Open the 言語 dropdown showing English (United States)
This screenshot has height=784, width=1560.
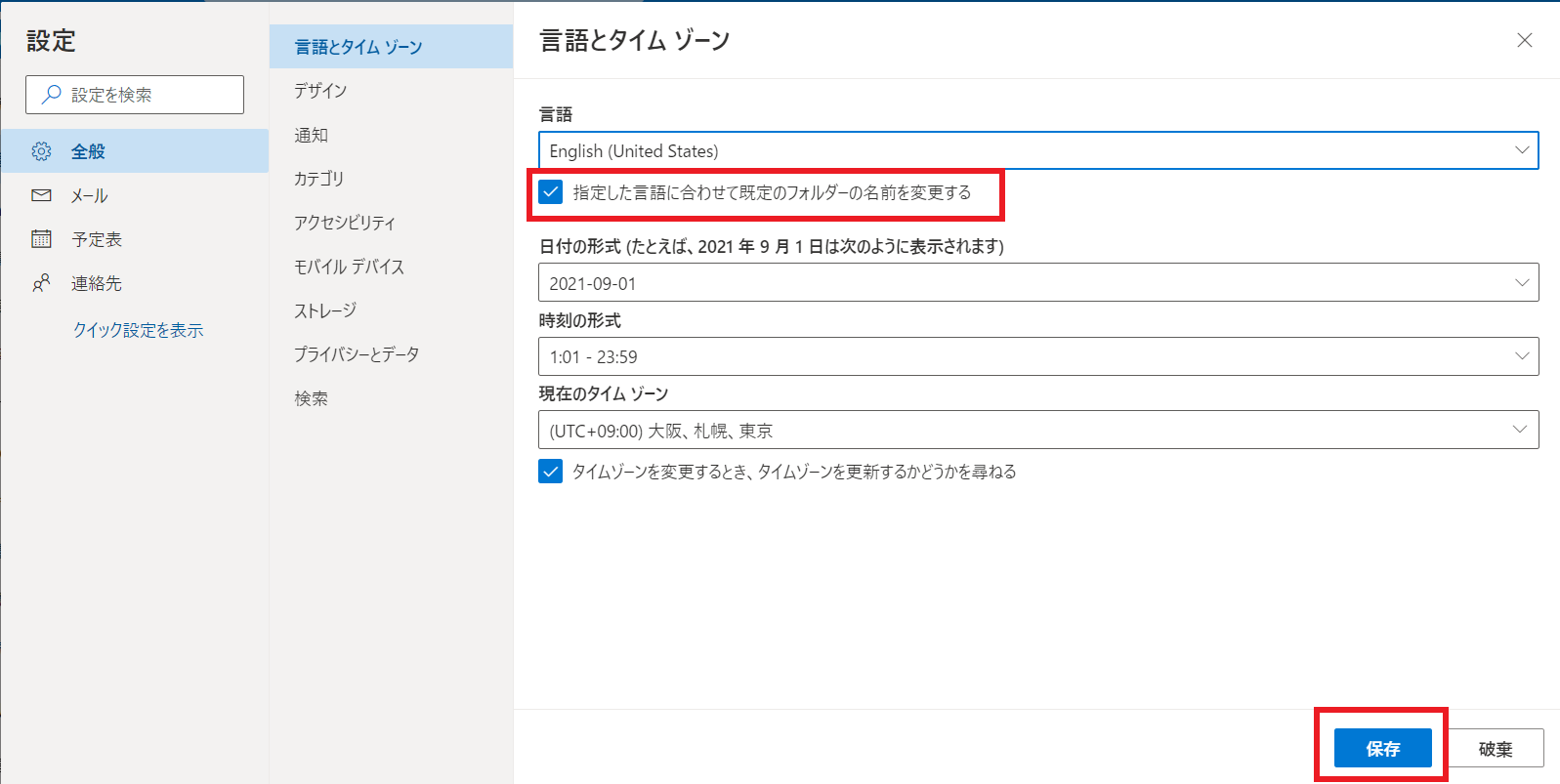pyautogui.click(x=1037, y=150)
